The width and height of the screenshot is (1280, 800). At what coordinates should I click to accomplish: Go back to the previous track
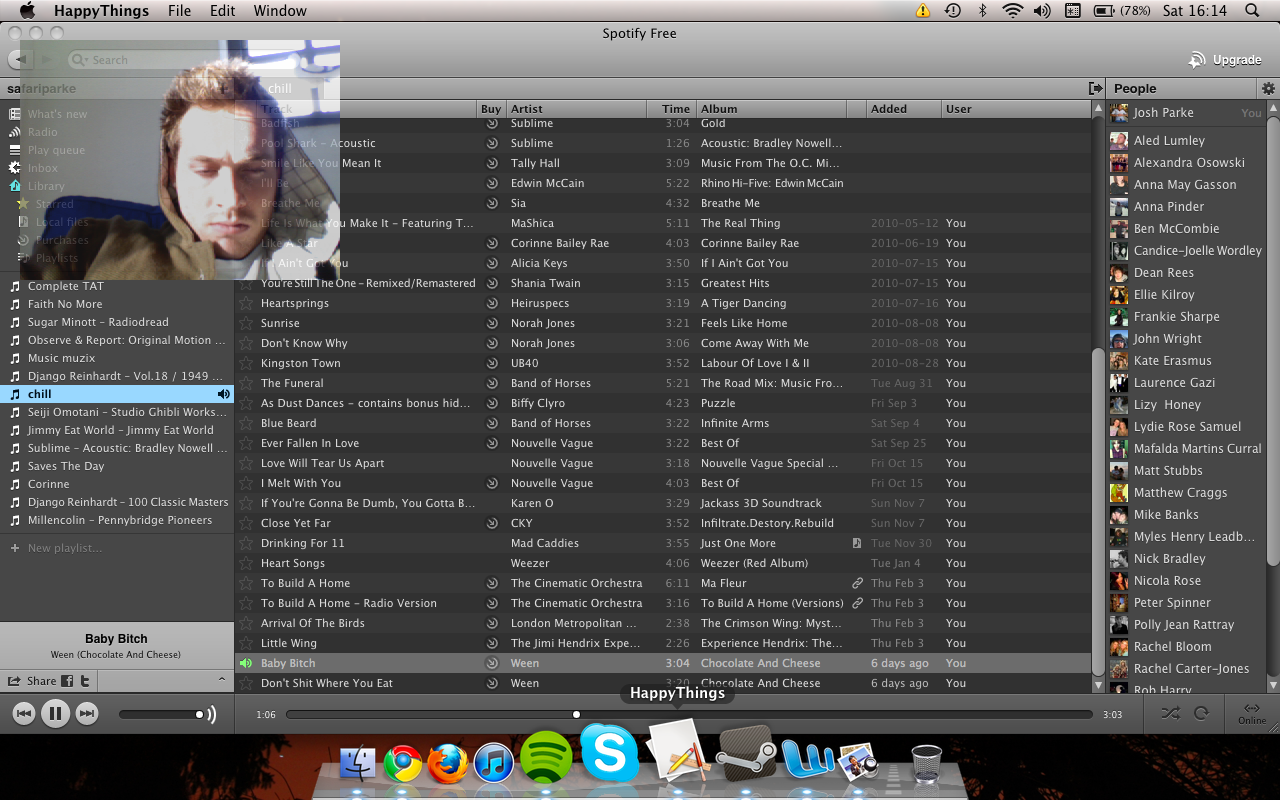(x=24, y=714)
